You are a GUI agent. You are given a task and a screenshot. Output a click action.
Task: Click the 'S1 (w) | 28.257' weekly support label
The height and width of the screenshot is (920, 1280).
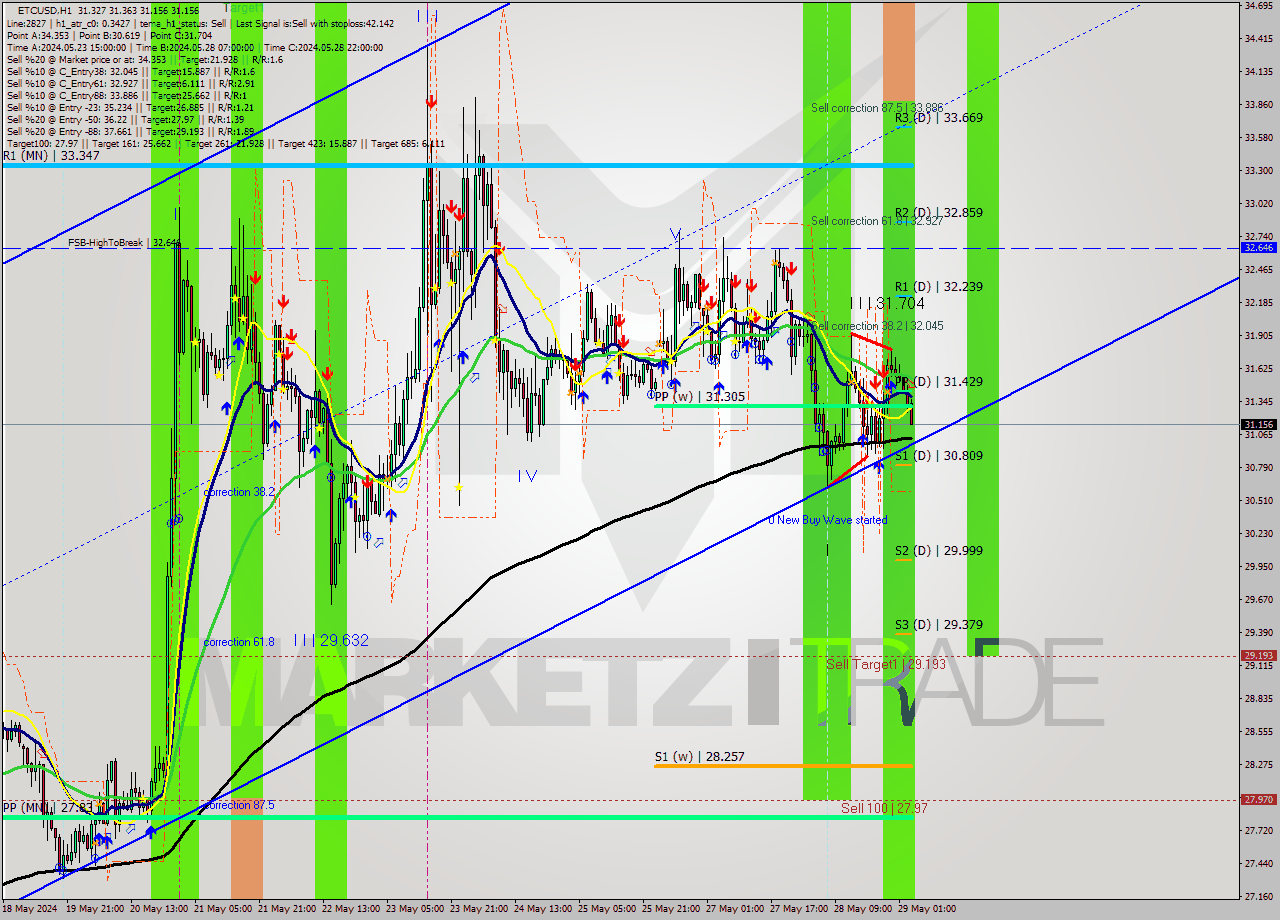[x=700, y=757]
